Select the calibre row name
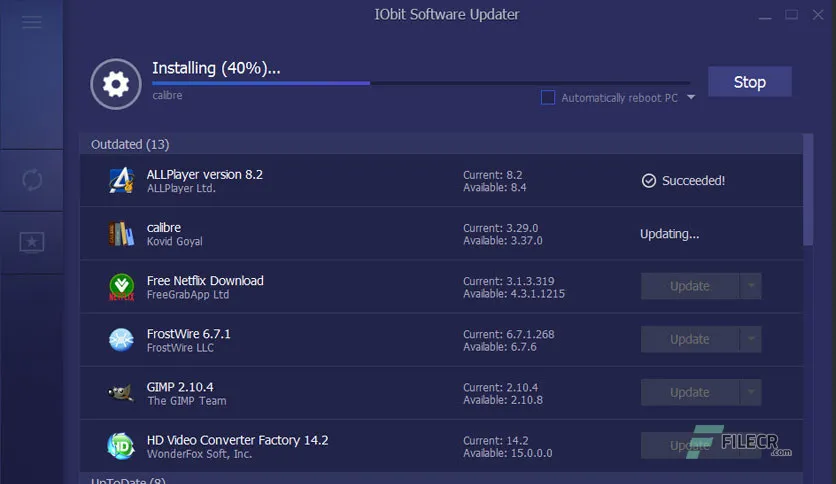Image resolution: width=836 pixels, height=484 pixels. tap(164, 228)
